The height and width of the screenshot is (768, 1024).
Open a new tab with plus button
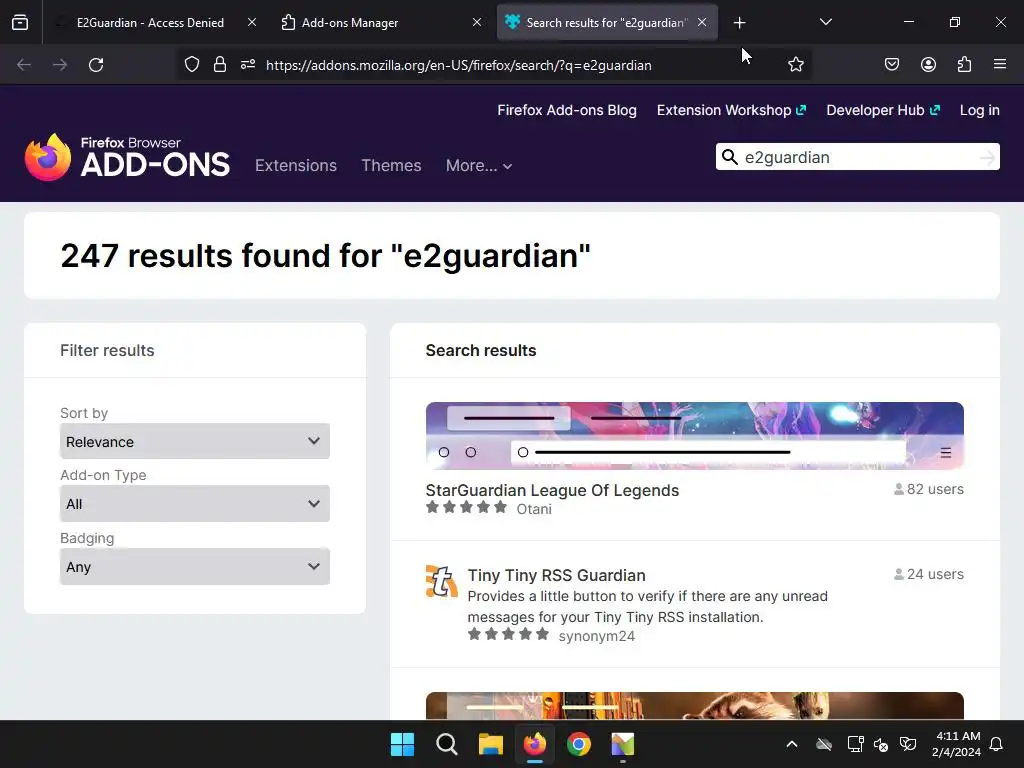coord(739,23)
